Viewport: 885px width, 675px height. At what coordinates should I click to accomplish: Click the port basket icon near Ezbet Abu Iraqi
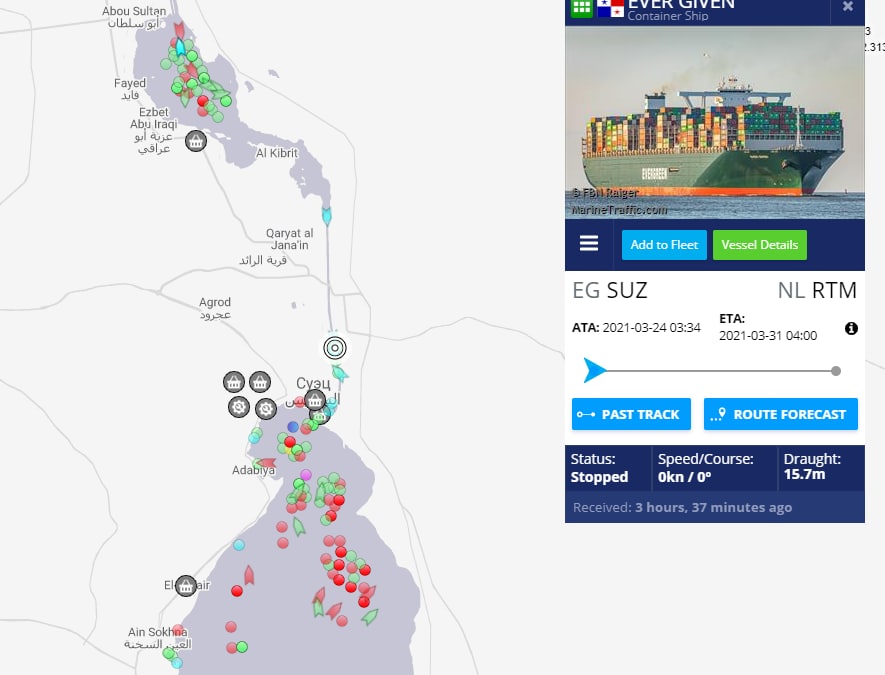click(x=195, y=141)
